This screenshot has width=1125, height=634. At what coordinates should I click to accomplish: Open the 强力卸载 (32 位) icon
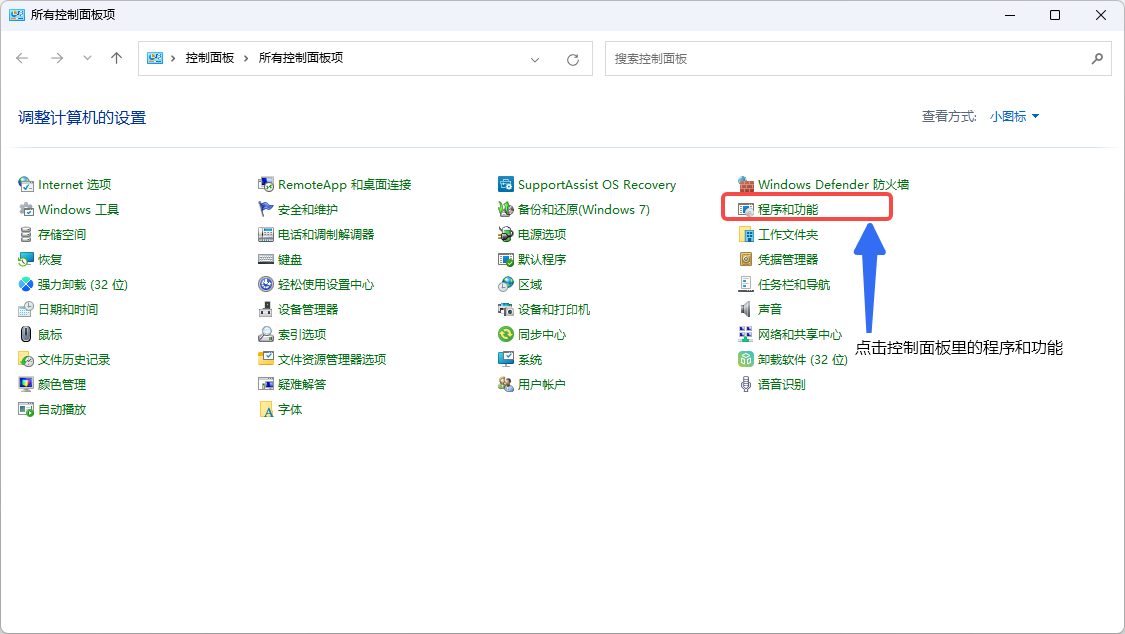pyautogui.click(x=26, y=285)
